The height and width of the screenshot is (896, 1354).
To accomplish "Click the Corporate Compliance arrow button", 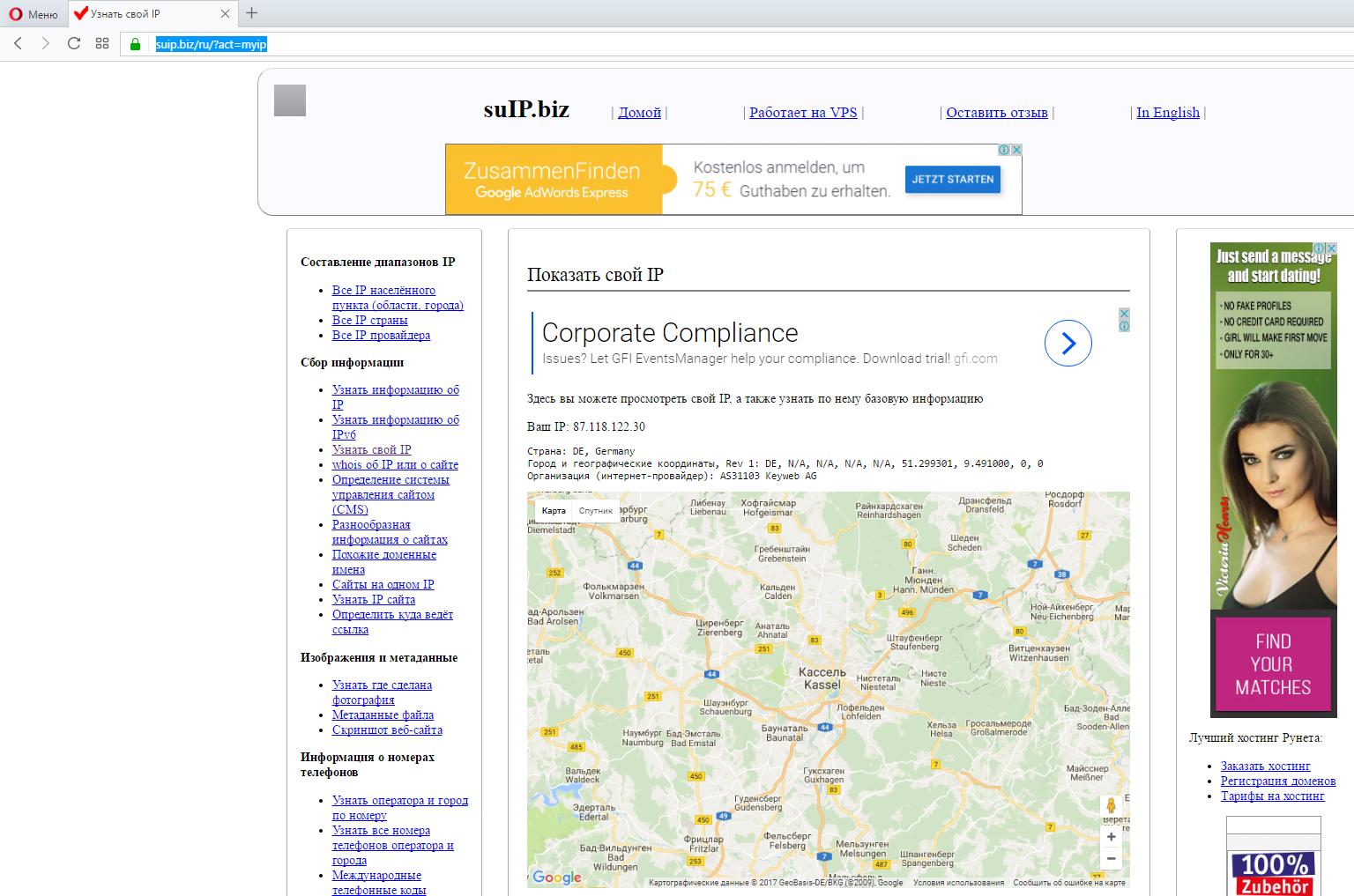I will tap(1068, 343).
